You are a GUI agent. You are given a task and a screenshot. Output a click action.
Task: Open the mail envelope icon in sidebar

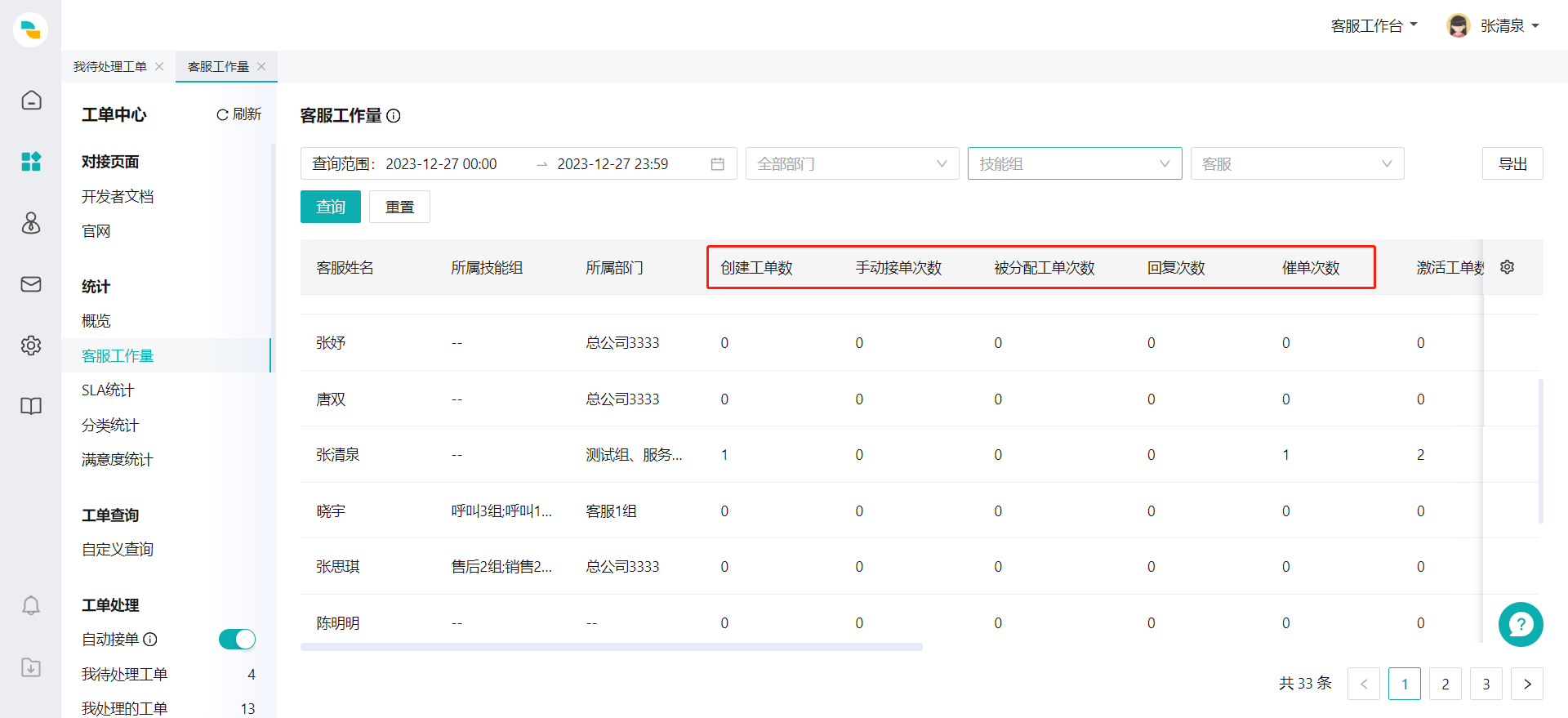click(31, 283)
